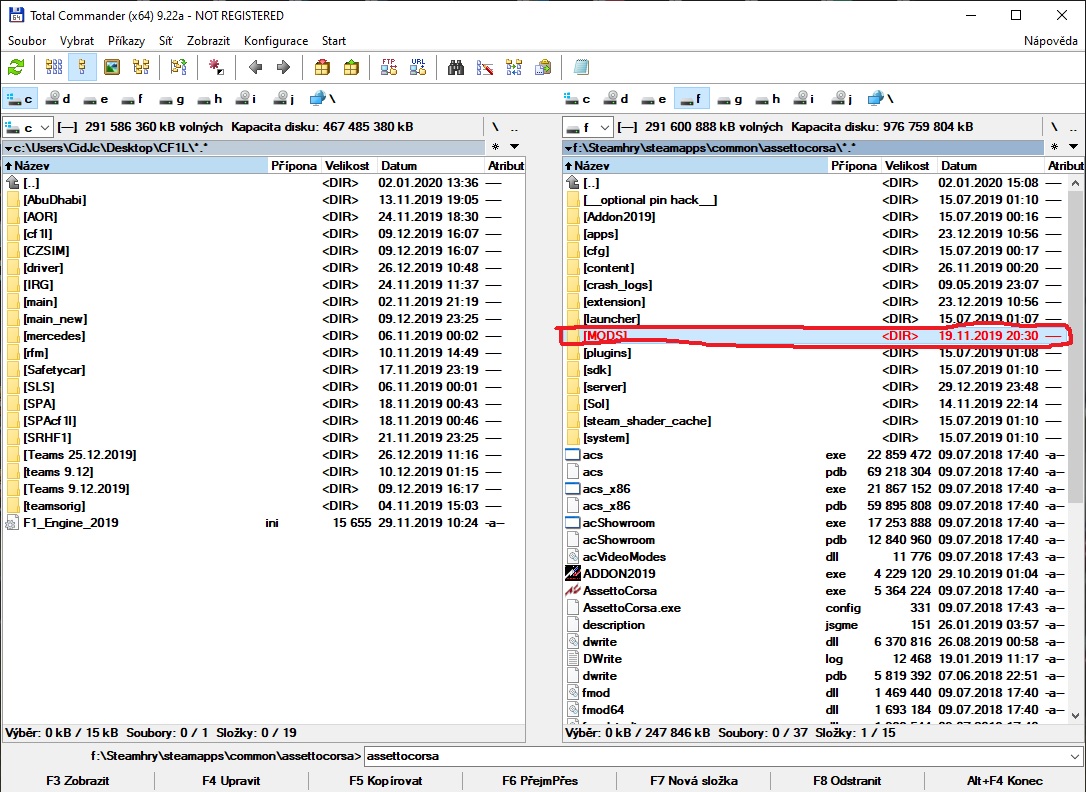Screen dimensions: 1086x792
Task: Select drive j button in right panel
Action: click(x=842, y=99)
